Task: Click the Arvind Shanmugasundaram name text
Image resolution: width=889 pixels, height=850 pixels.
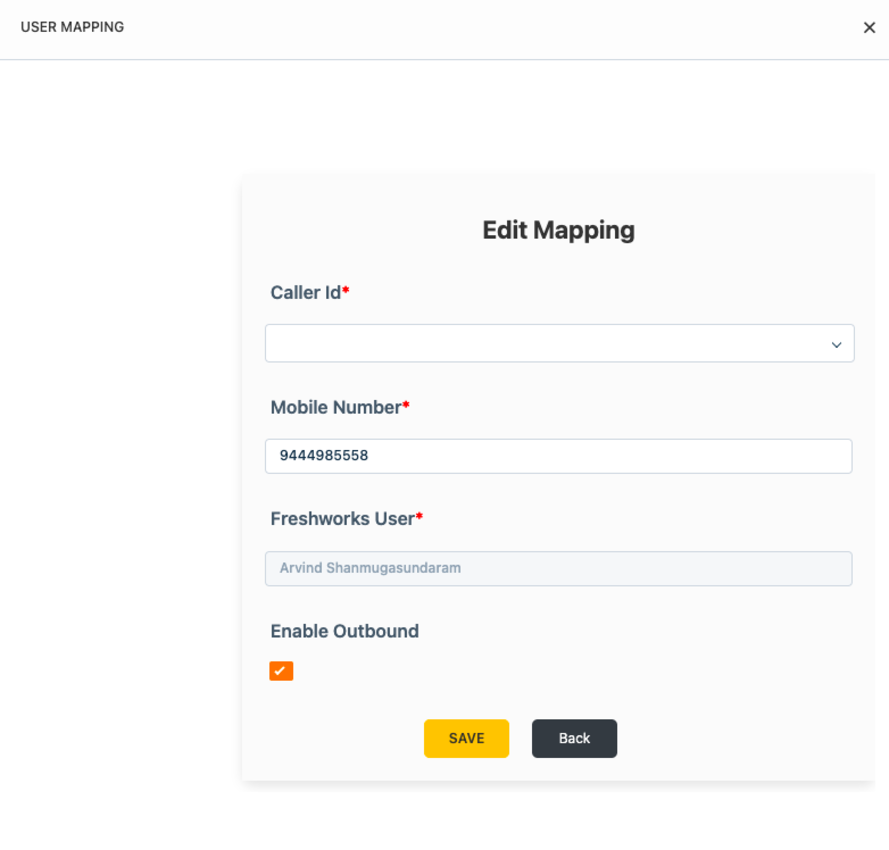Action: coord(370,568)
